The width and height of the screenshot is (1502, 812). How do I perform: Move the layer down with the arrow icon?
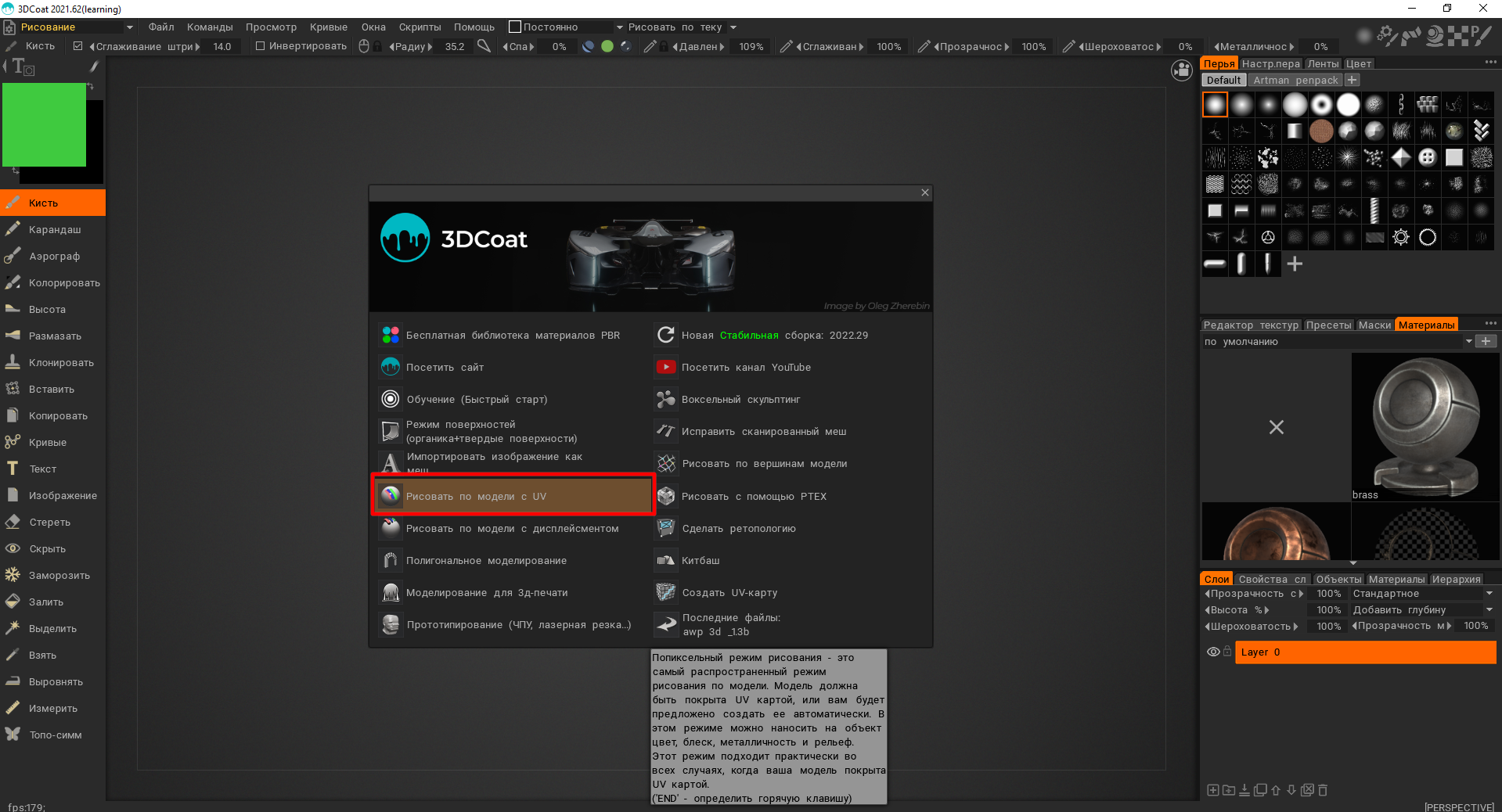pyautogui.click(x=1291, y=790)
